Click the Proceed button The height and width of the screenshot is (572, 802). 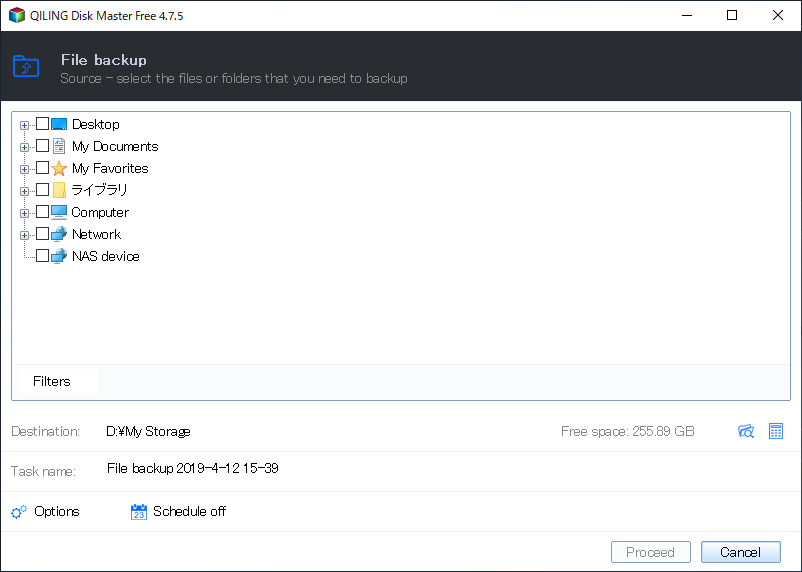tap(650, 552)
